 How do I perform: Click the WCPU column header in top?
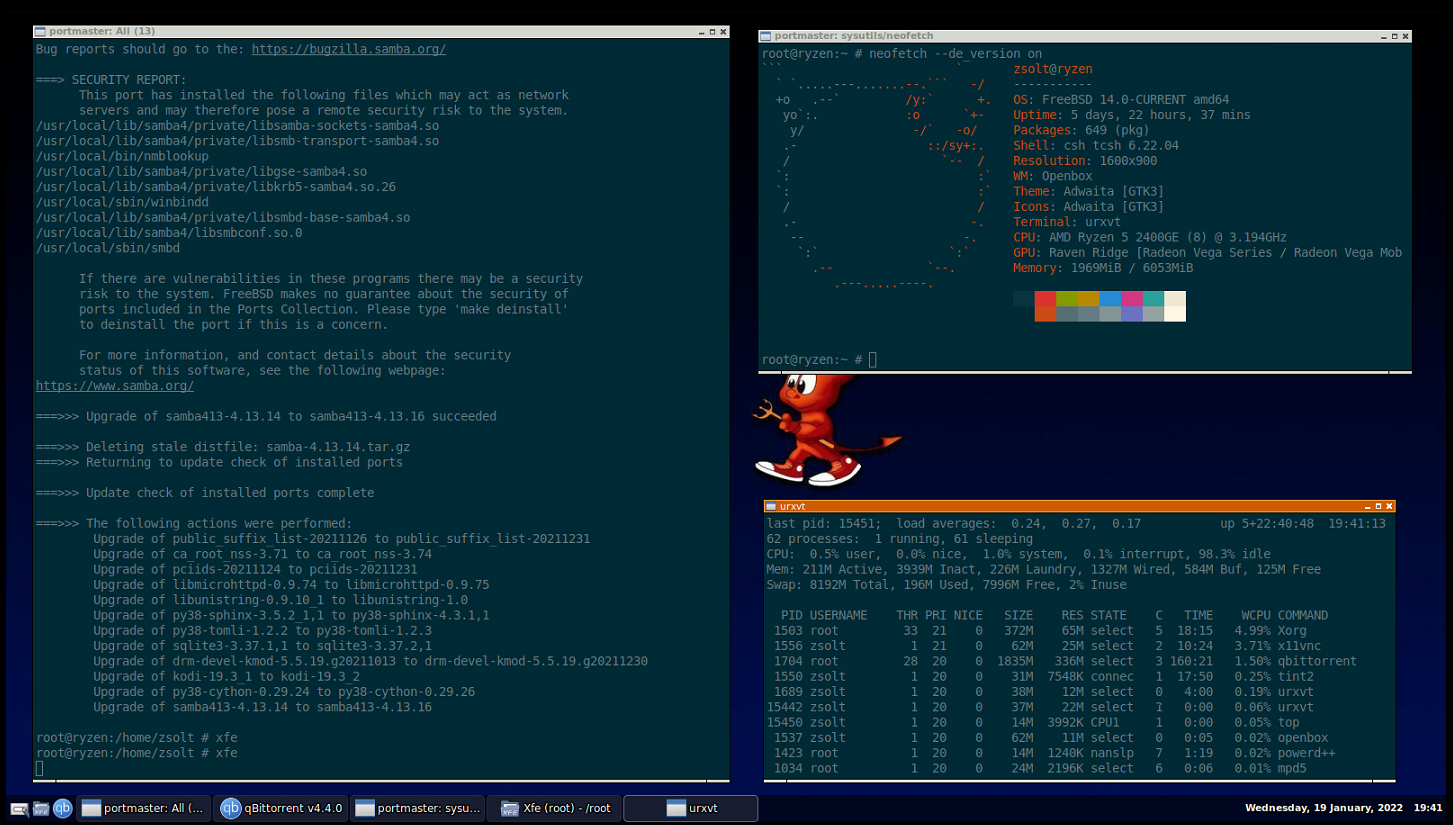click(1255, 616)
